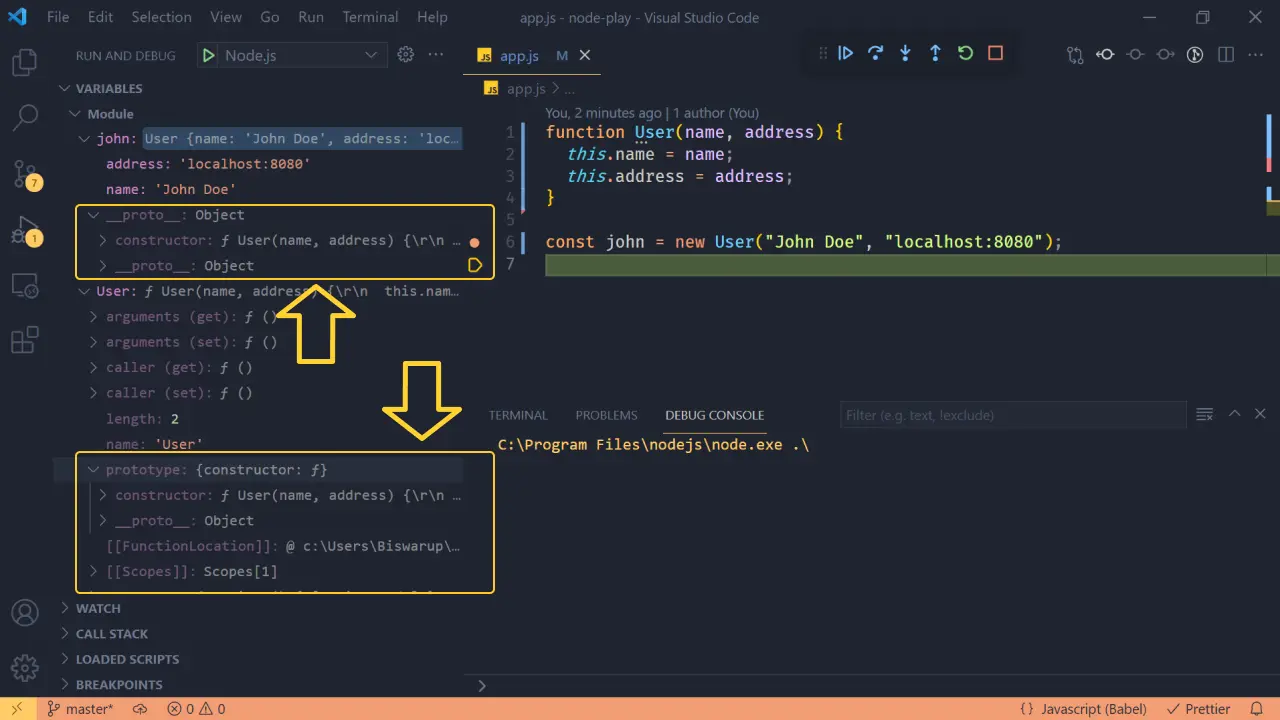Open Extensions view in activity bar
The width and height of the screenshot is (1280, 720).
24,341
